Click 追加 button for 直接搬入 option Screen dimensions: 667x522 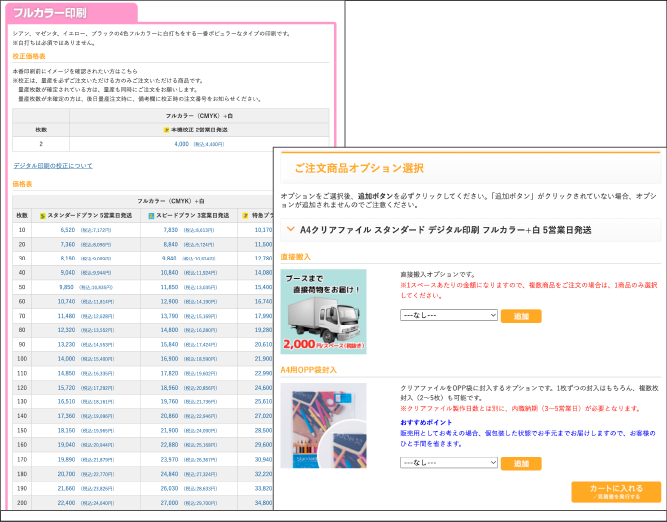pyautogui.click(x=520, y=315)
